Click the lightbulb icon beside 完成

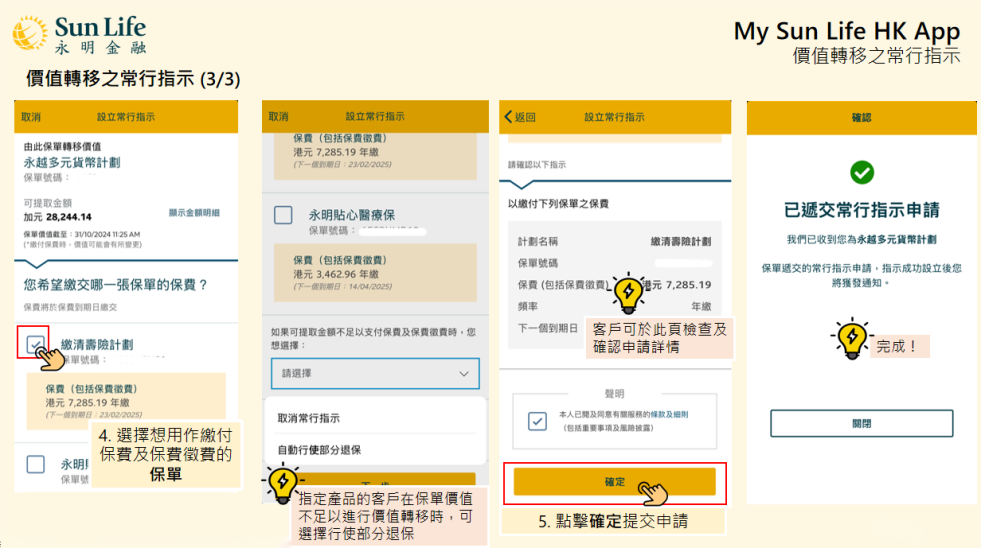tap(851, 340)
